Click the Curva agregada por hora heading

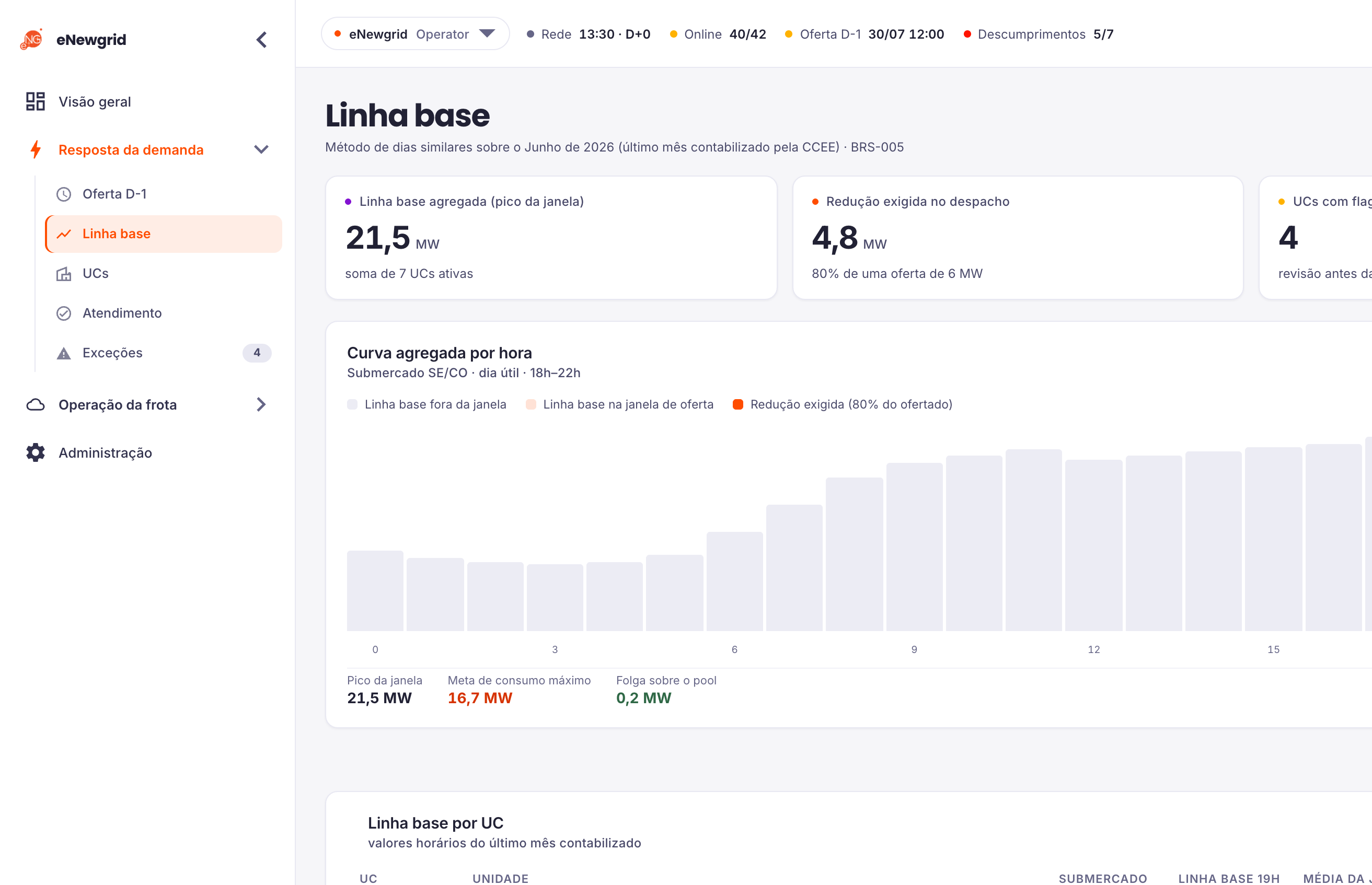pos(440,353)
